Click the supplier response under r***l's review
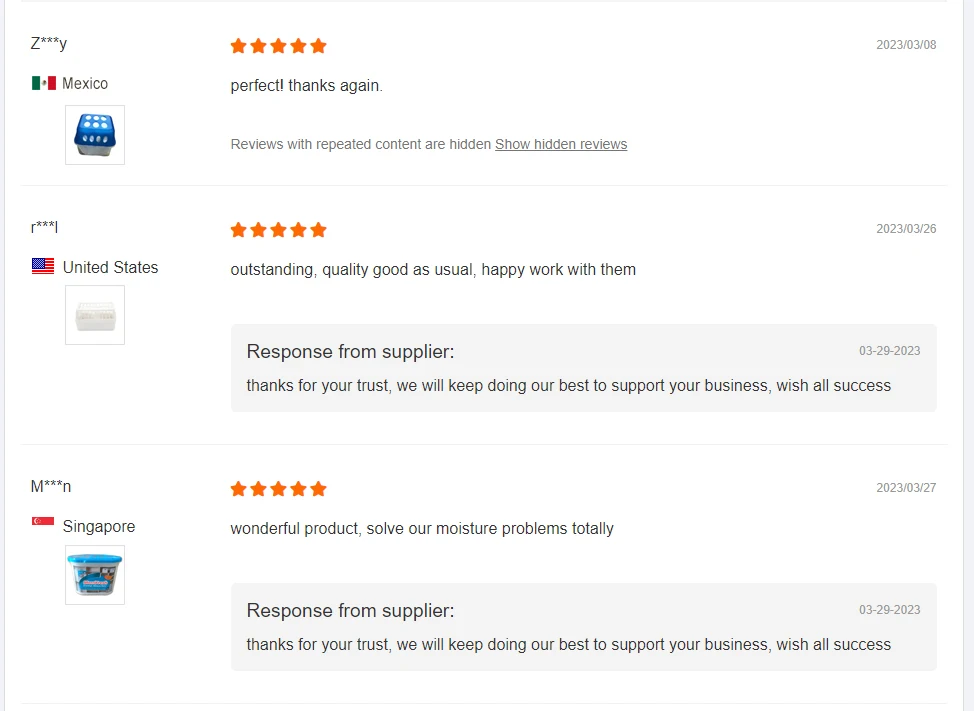 pos(568,385)
